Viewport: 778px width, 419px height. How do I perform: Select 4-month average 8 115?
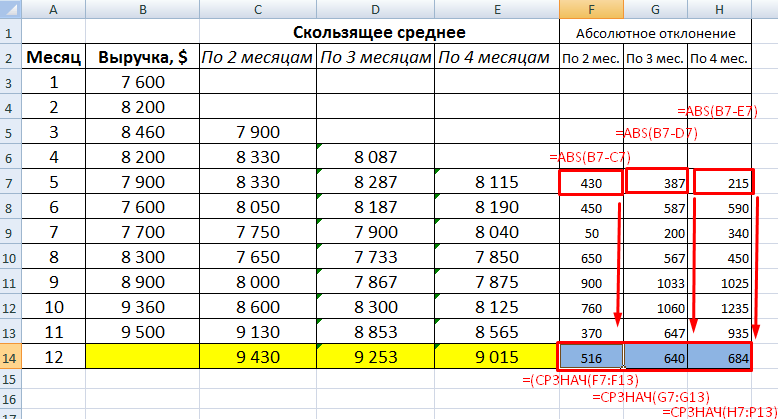497,182
